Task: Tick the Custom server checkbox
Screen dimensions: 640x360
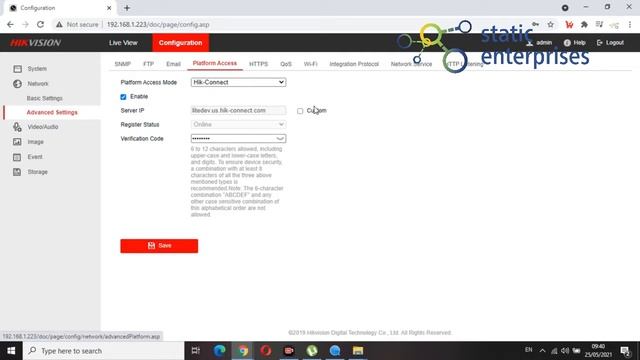Action: [300, 111]
